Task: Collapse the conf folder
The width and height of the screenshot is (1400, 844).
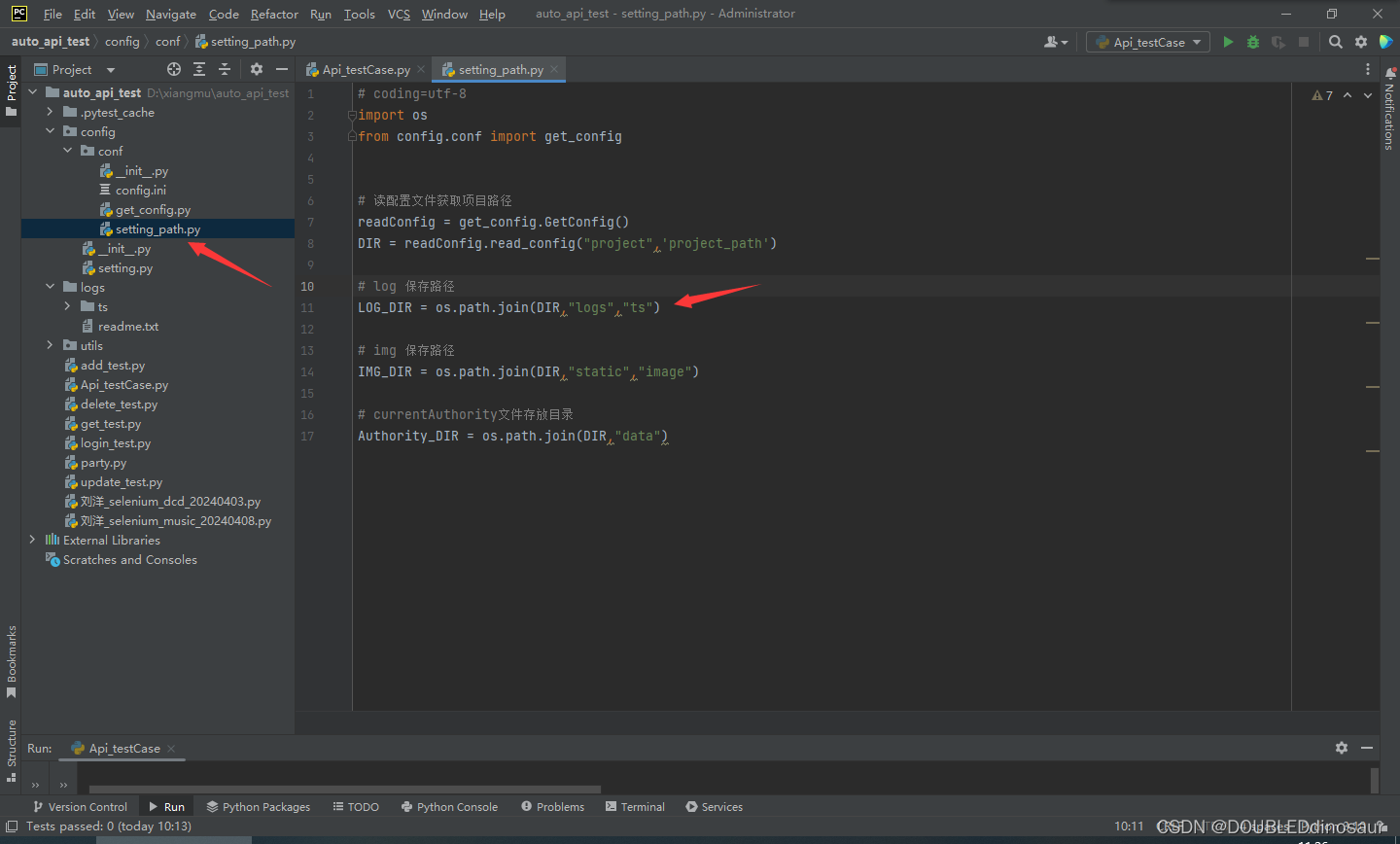Action: click(x=66, y=151)
